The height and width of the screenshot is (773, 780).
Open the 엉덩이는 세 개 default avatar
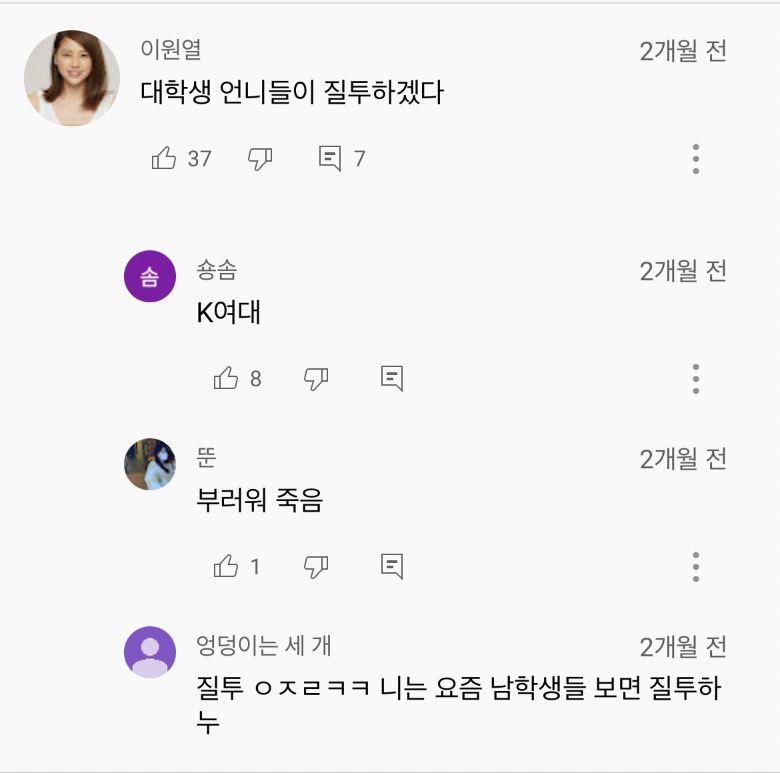150,652
